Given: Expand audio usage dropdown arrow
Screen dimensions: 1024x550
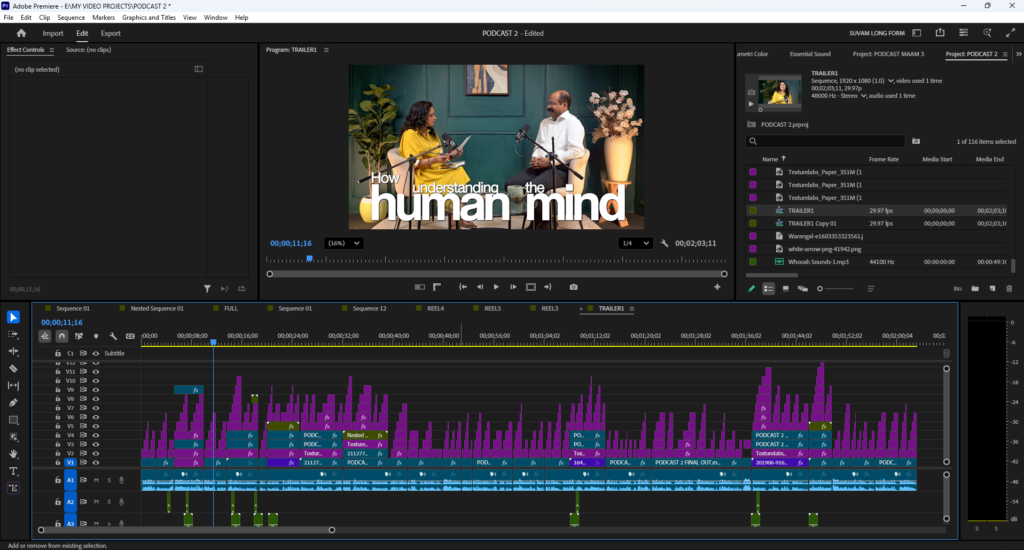Looking at the screenshot, I should [x=863, y=96].
